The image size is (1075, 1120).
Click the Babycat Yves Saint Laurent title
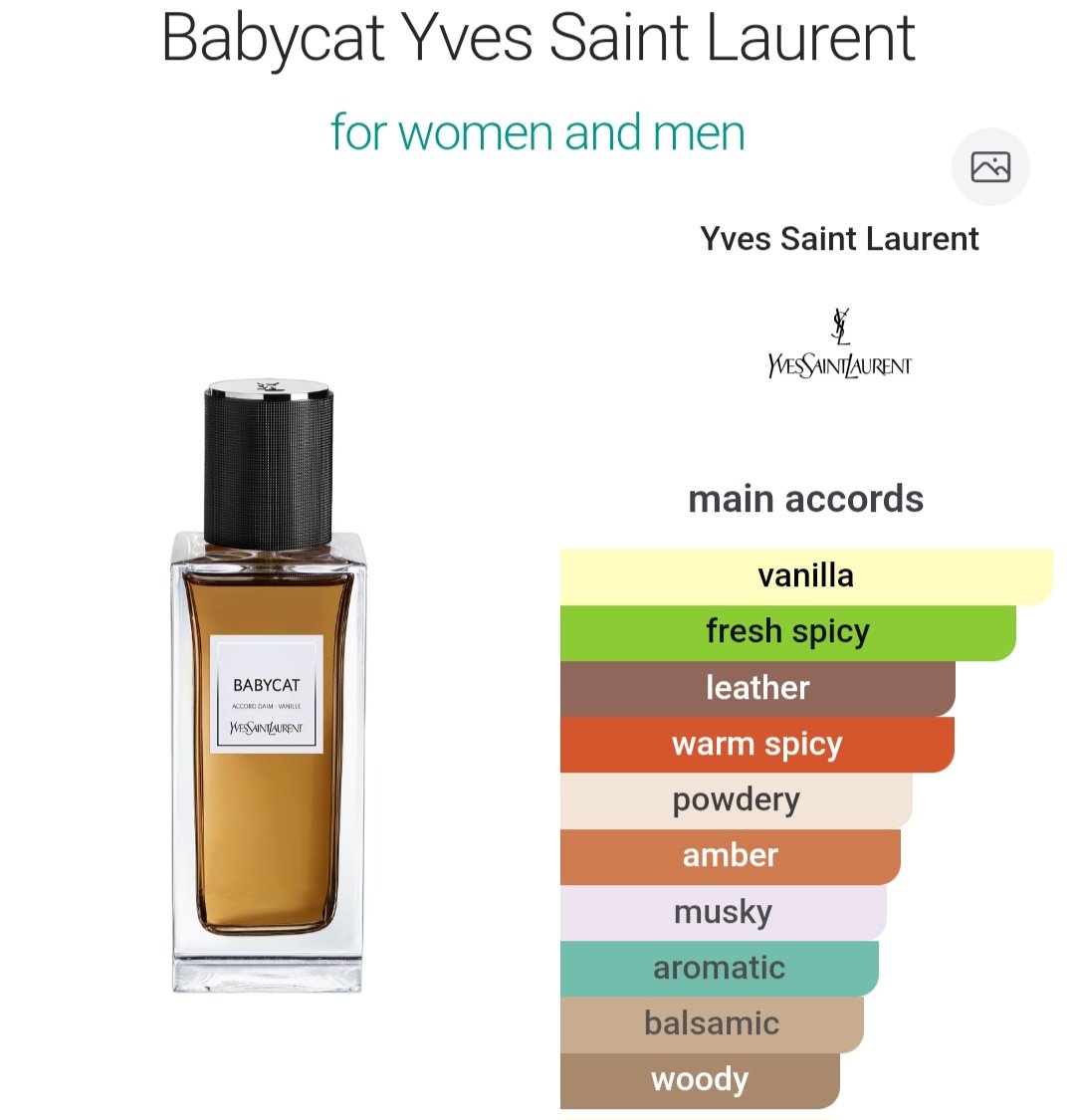(x=537, y=37)
